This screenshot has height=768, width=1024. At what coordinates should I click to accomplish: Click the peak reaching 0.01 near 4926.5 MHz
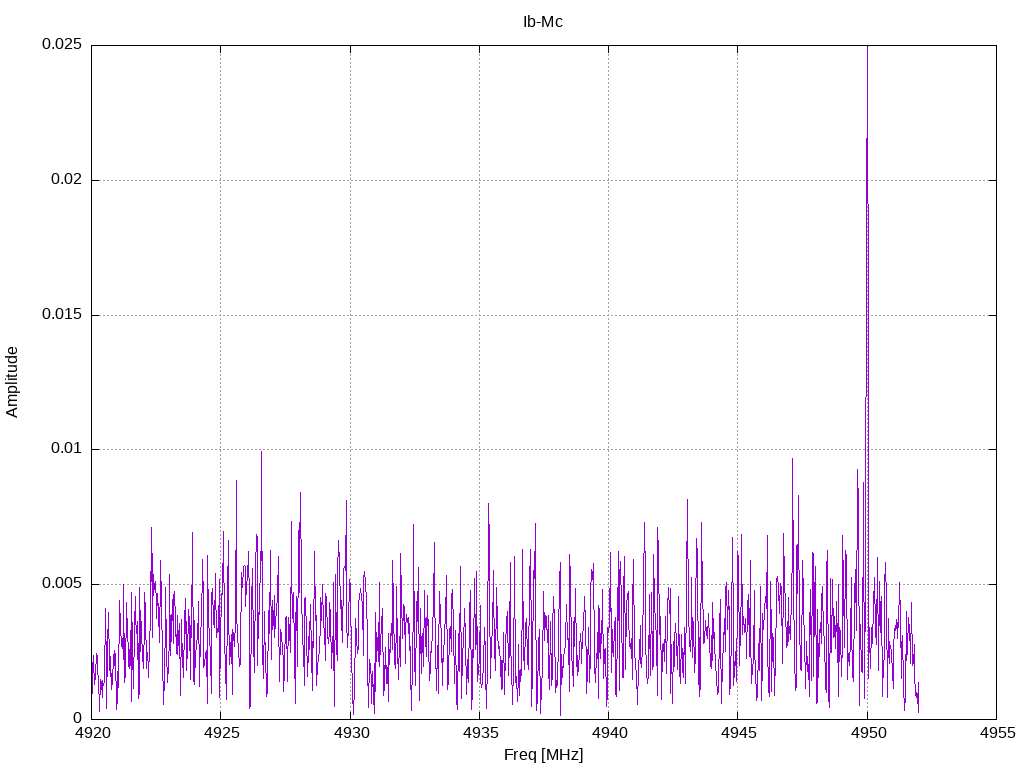click(x=261, y=453)
